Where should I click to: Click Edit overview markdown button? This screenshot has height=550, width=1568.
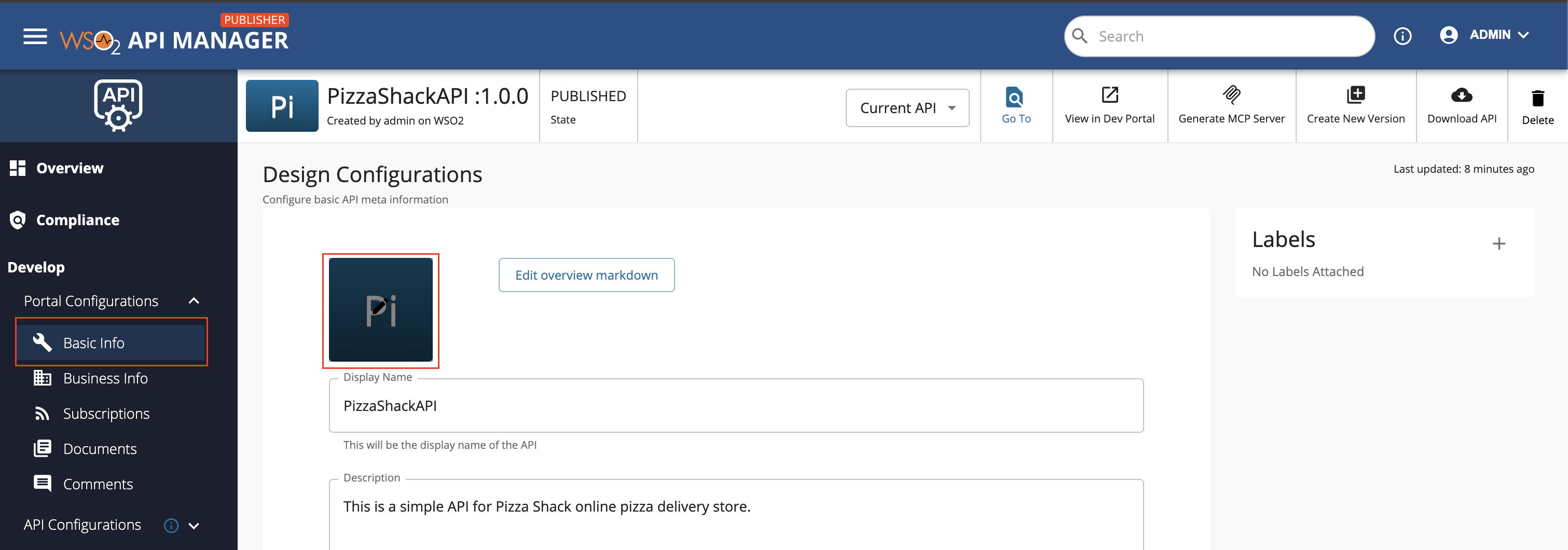point(586,275)
